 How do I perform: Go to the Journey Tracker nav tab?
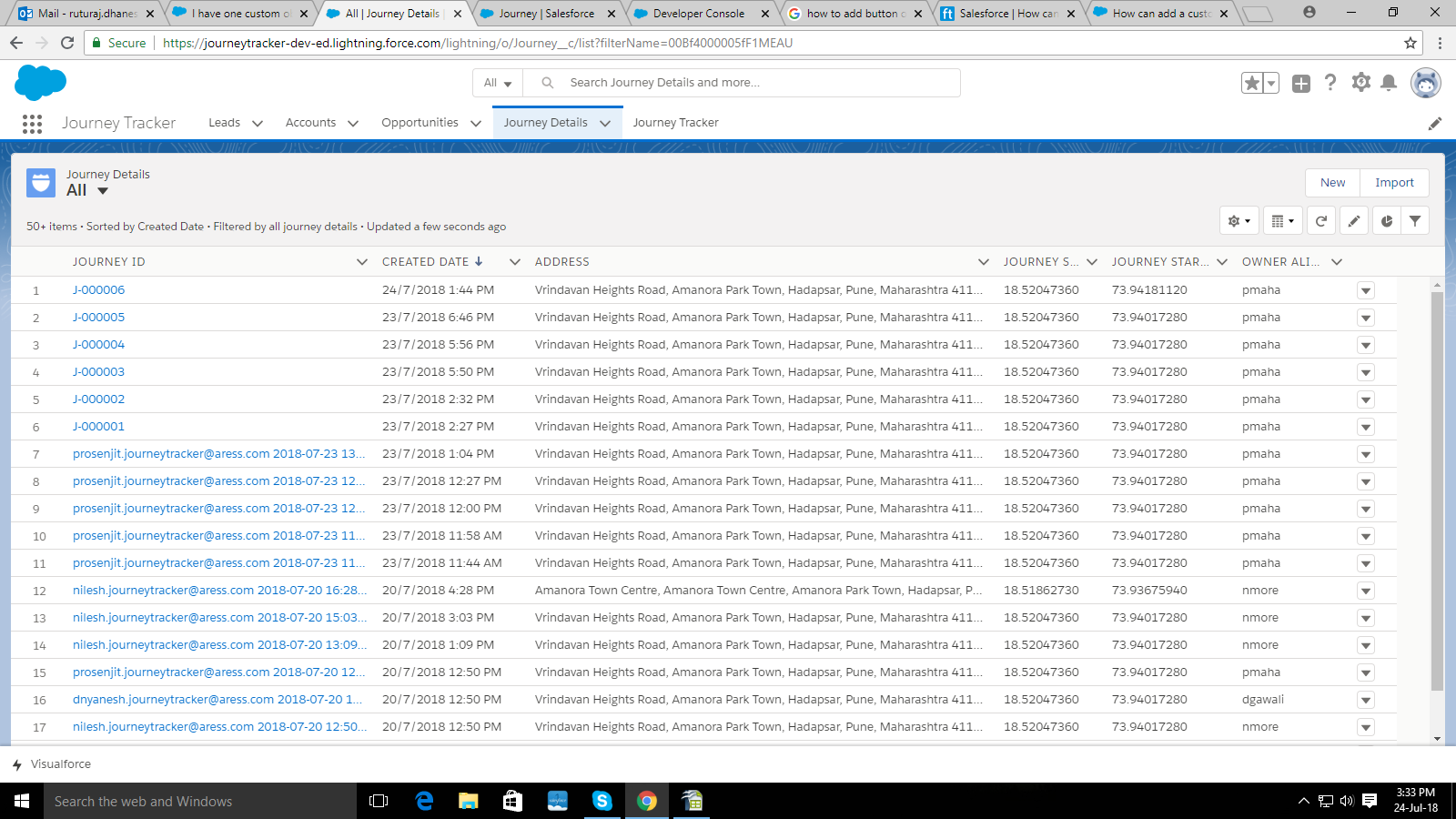pyautogui.click(x=675, y=123)
